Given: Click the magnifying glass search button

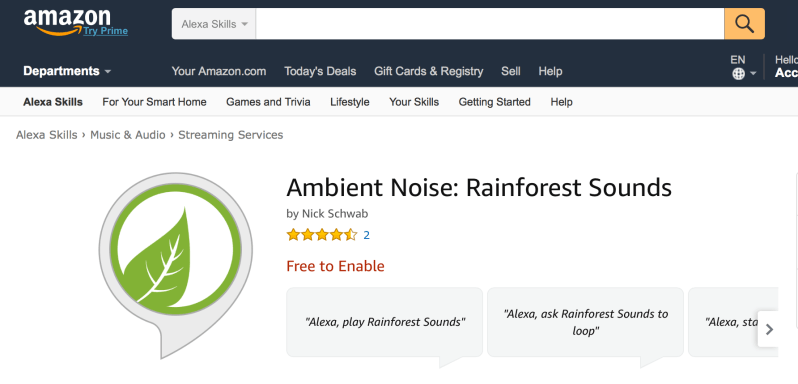Looking at the screenshot, I should [744, 23].
